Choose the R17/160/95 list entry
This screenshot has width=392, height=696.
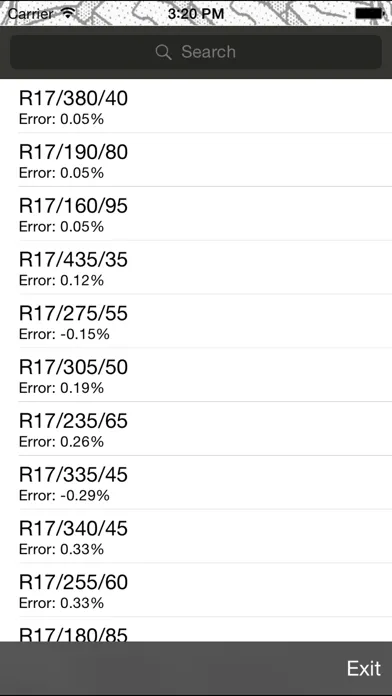196,214
